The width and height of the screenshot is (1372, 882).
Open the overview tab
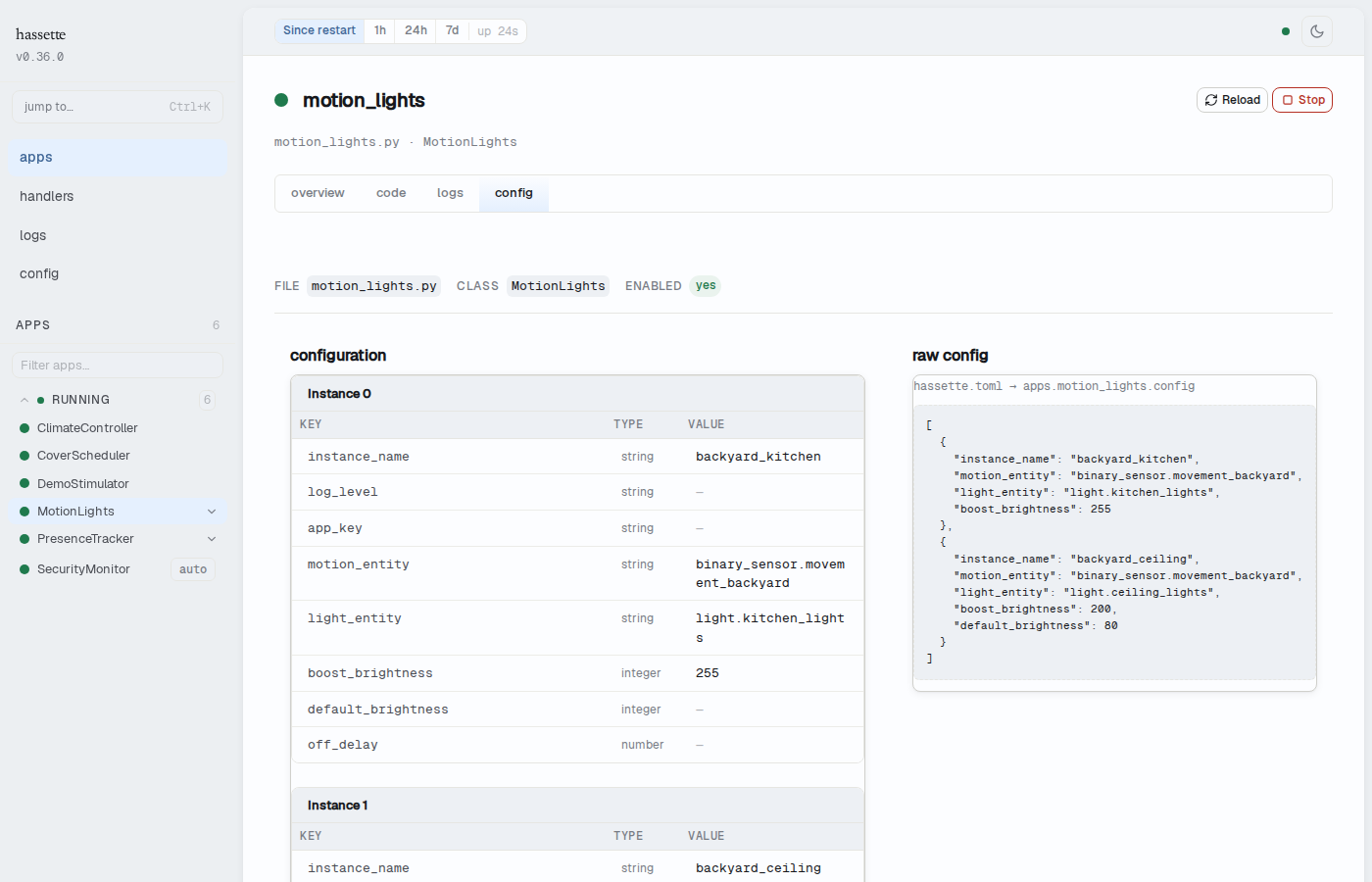[x=318, y=193]
